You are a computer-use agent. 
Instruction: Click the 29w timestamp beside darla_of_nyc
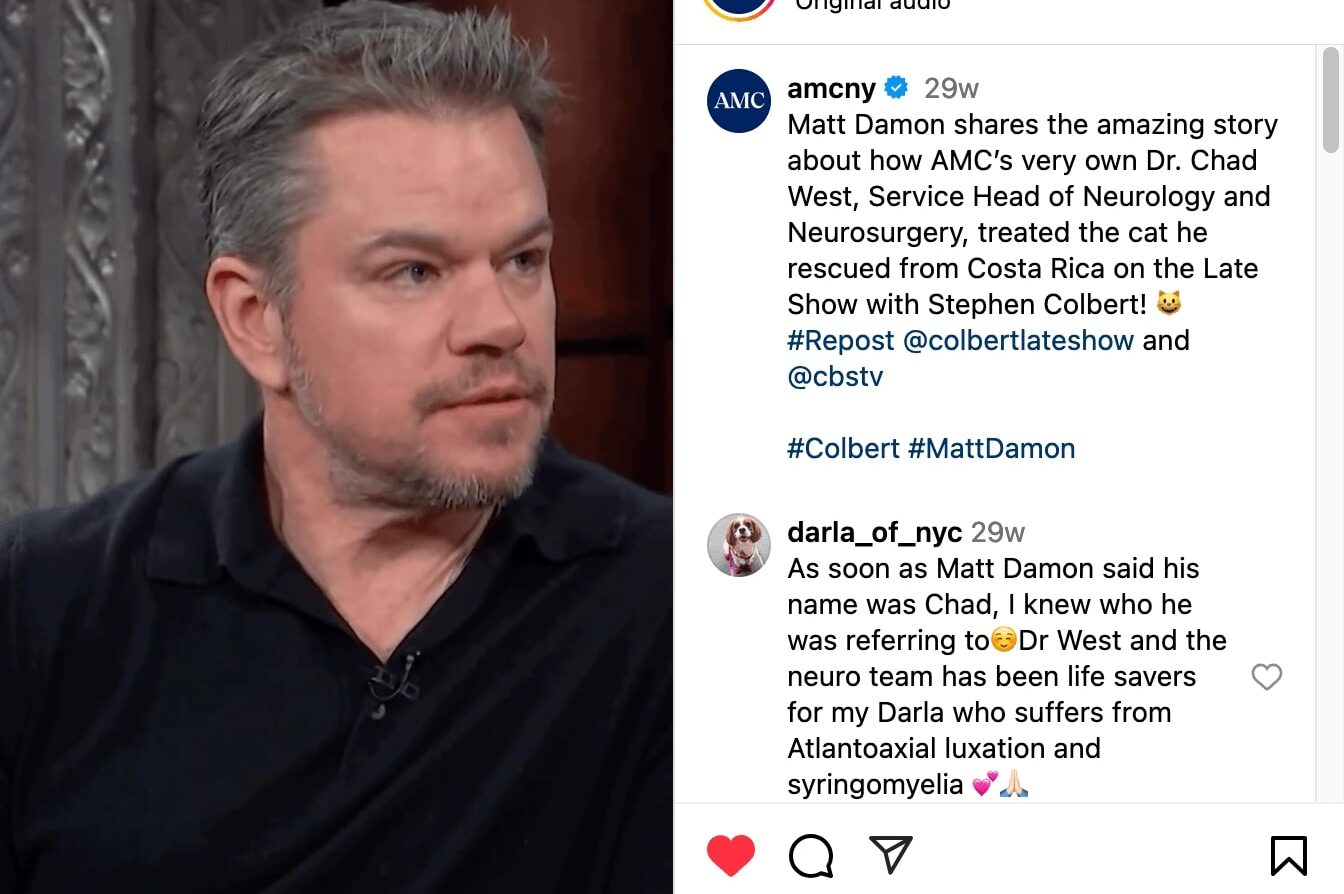(998, 532)
